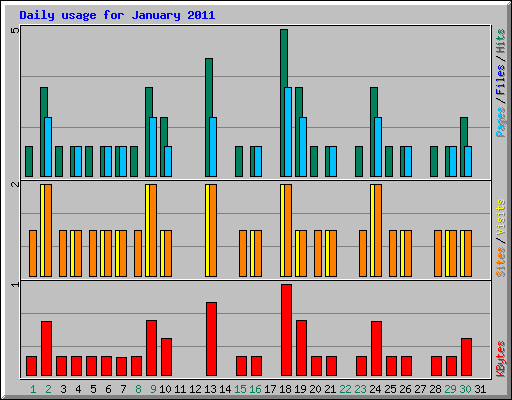This screenshot has height=400, width=512.
Task: Click the cyan "Pages" legend label
Action: pos(500,122)
